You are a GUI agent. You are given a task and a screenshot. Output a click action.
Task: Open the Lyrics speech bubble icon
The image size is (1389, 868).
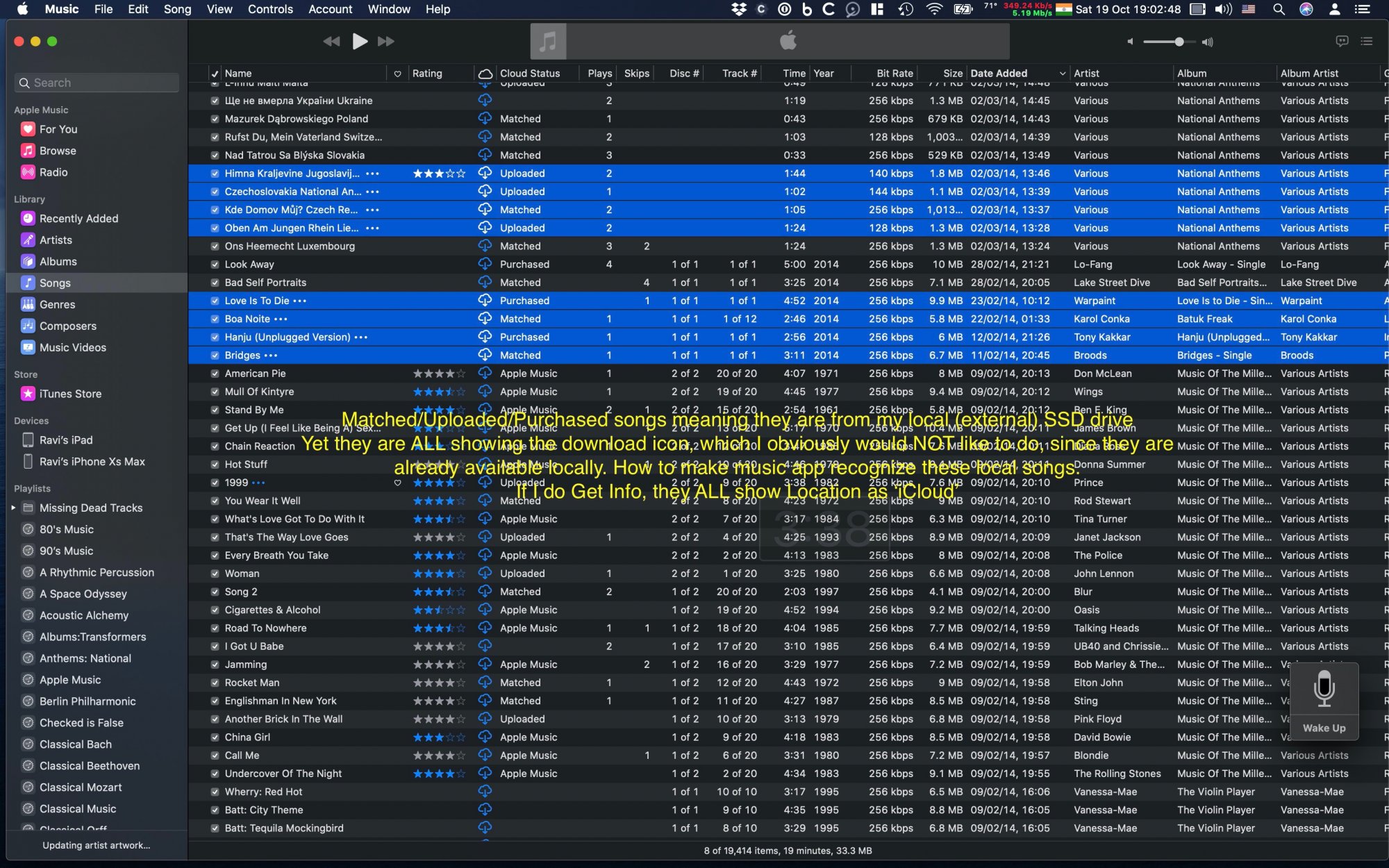pyautogui.click(x=1342, y=42)
